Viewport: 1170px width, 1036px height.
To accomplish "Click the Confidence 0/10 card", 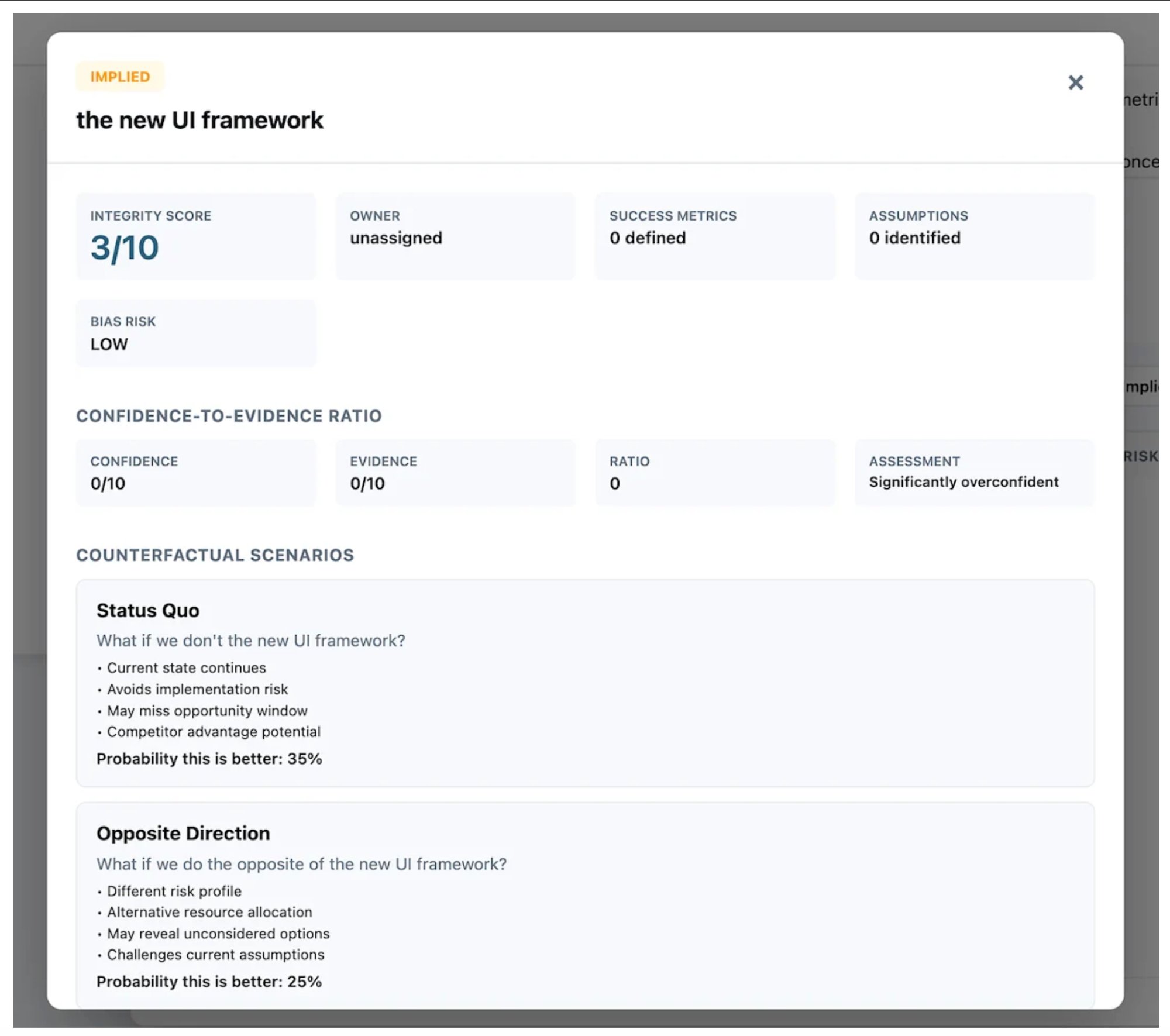I will (x=196, y=473).
